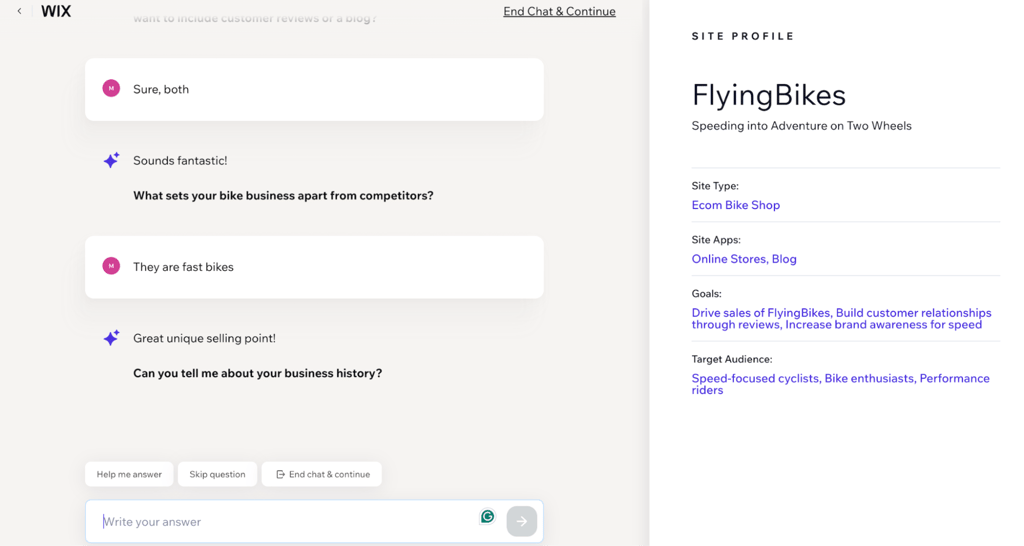
Task: Go back using the arrow beside WIX
Action: coord(20,11)
